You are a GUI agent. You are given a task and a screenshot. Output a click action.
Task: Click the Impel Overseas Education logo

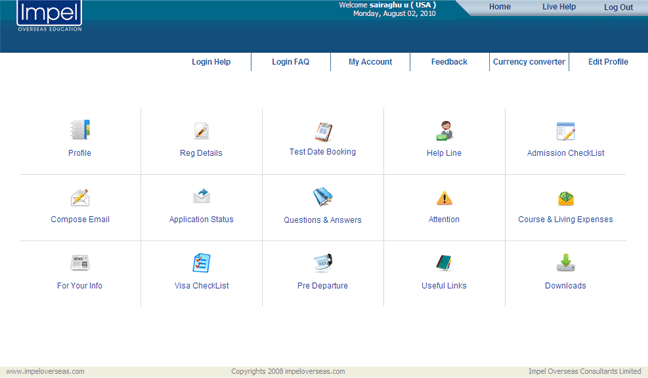point(49,16)
